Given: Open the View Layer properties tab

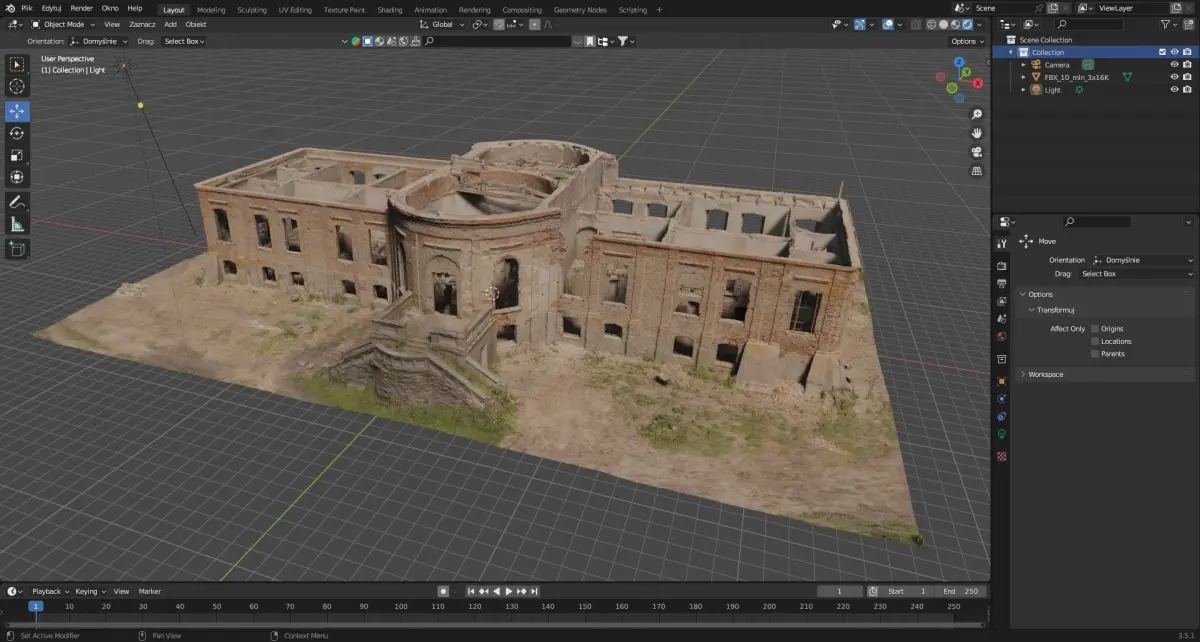Looking at the screenshot, I should tap(1001, 301).
